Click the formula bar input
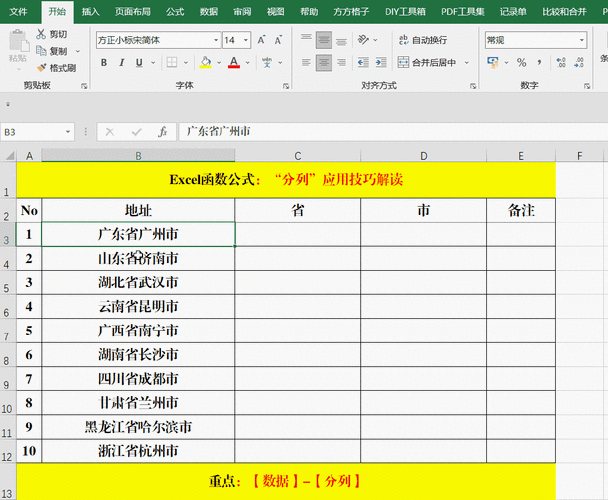Viewport: 608px width, 500px height. [x=394, y=132]
